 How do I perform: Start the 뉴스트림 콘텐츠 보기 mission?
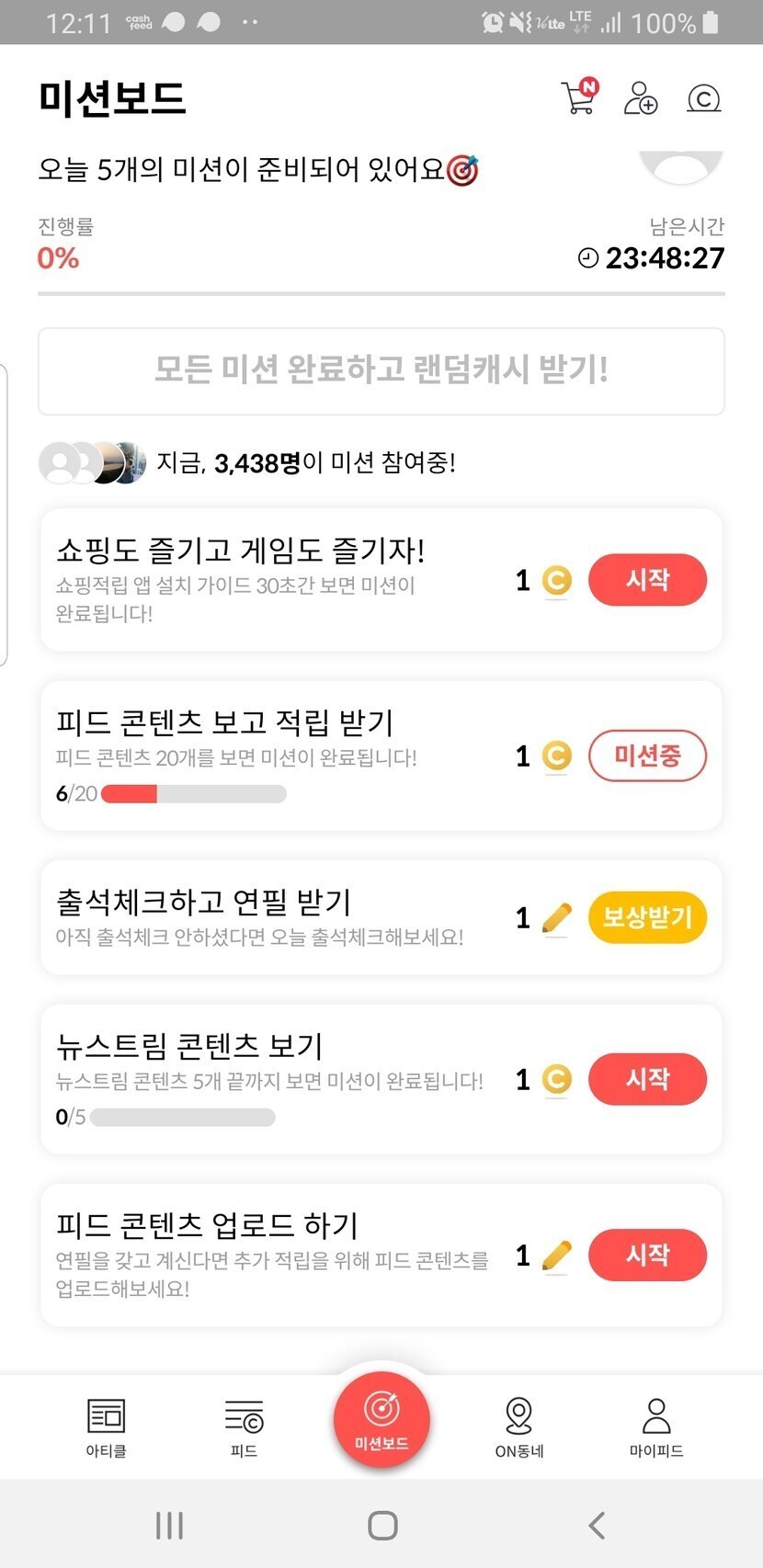click(x=647, y=1078)
